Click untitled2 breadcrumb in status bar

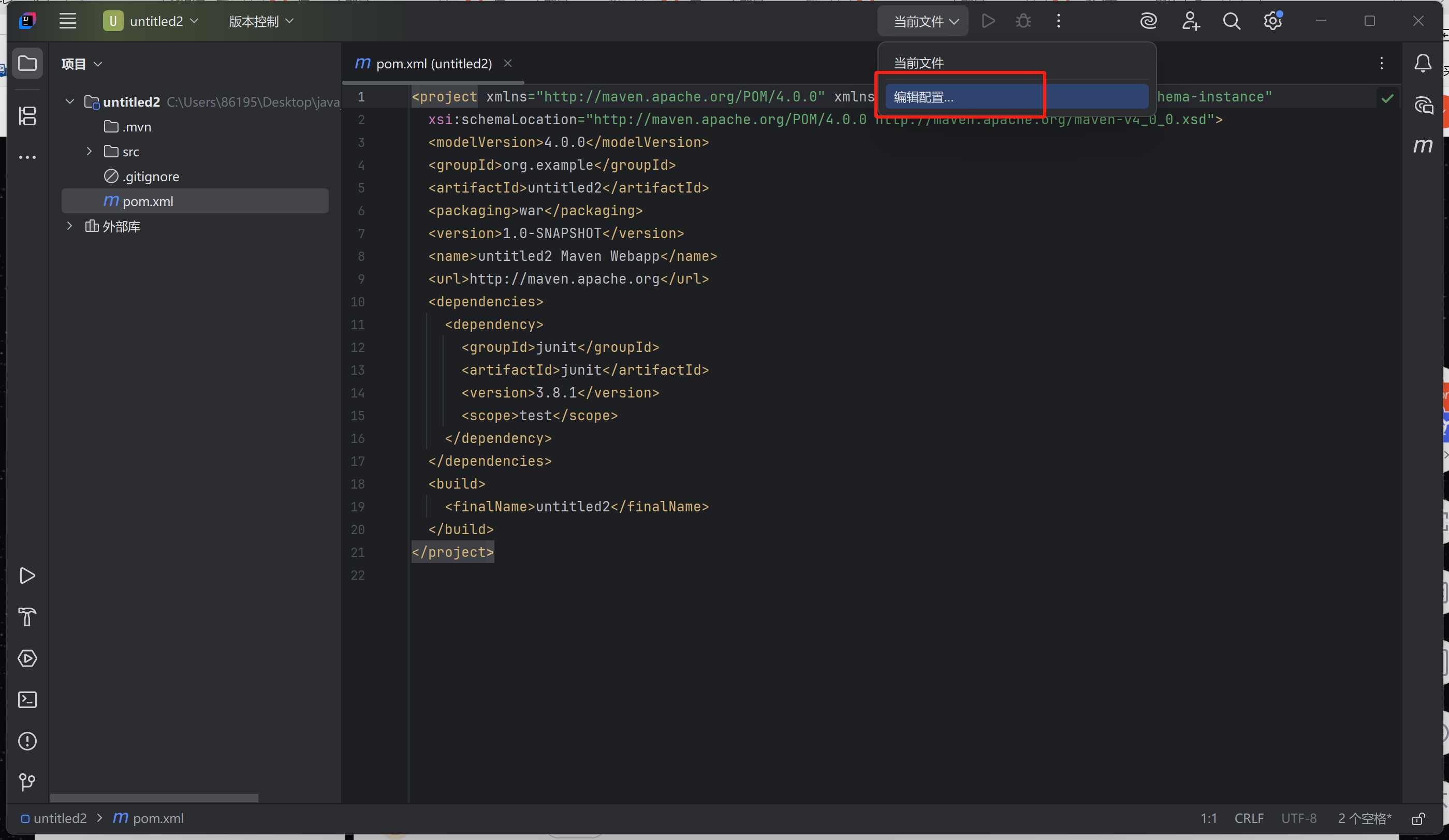pos(54,819)
